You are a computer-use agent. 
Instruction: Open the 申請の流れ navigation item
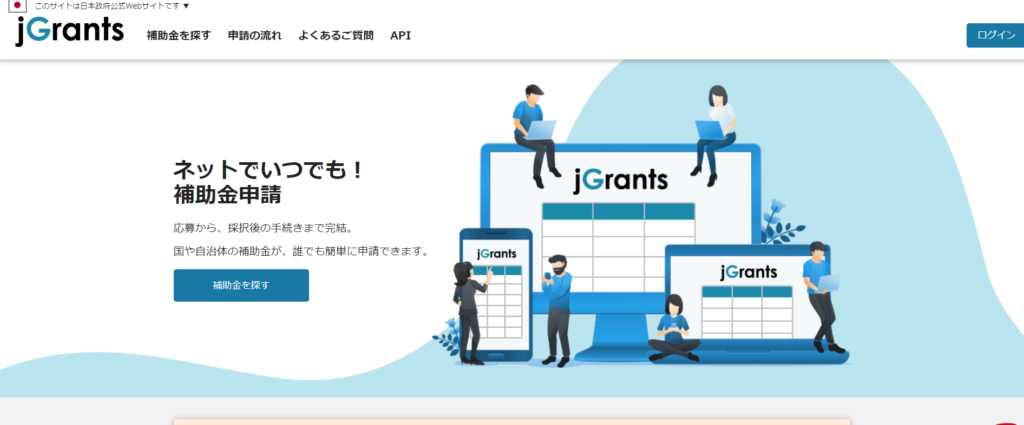tap(254, 35)
